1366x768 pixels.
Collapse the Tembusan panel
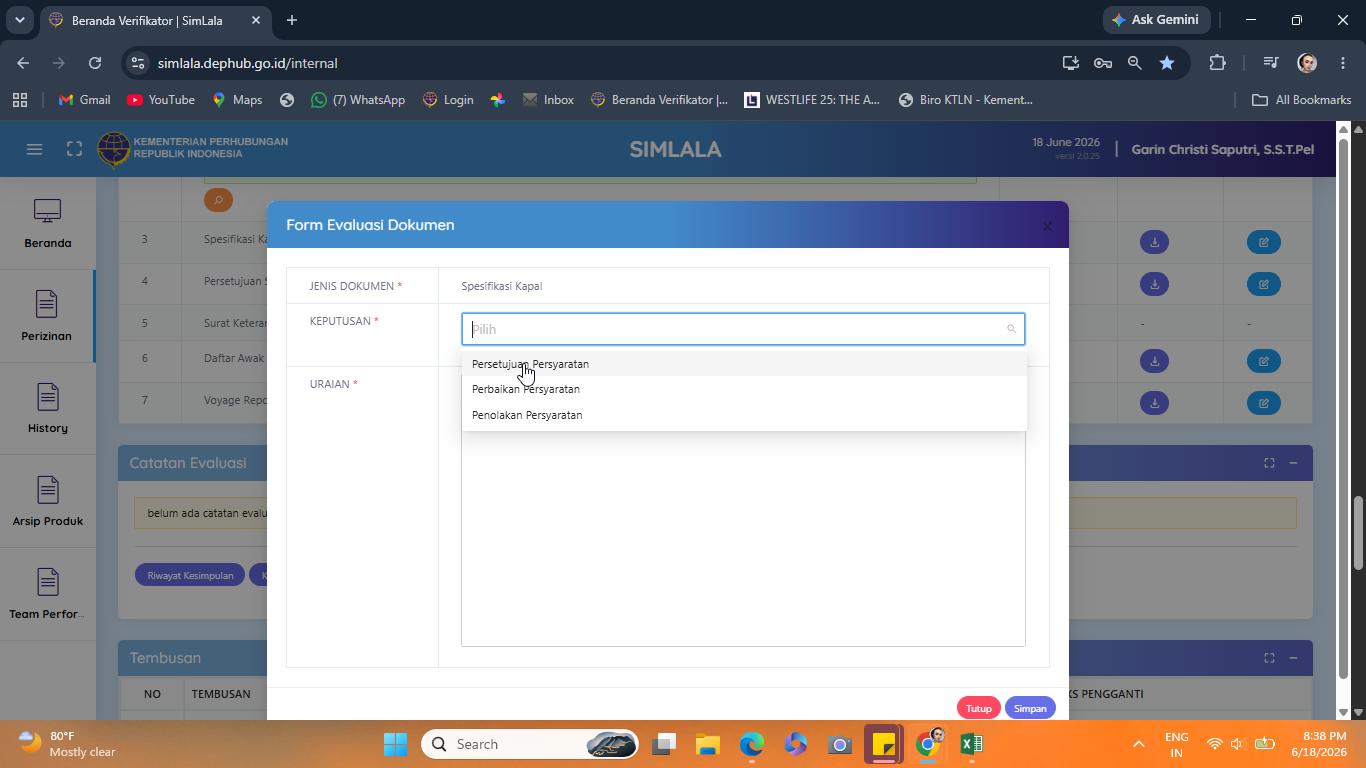(x=1293, y=658)
